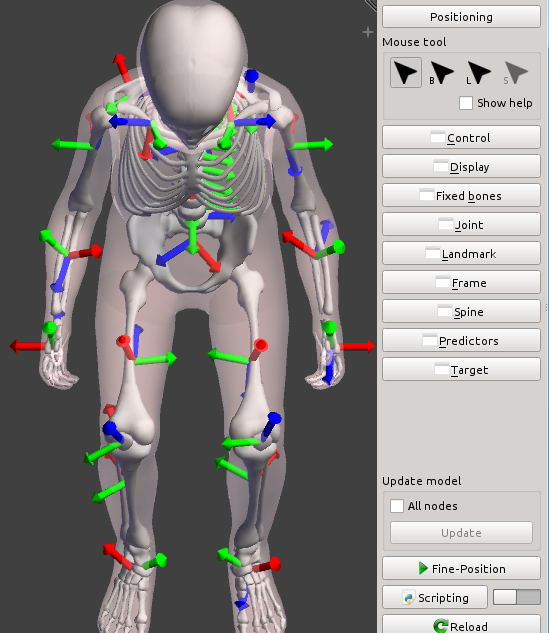549x633 pixels.
Task: Click the plus crosshair in the 3D viewport corner
Action: pyautogui.click(x=367, y=32)
